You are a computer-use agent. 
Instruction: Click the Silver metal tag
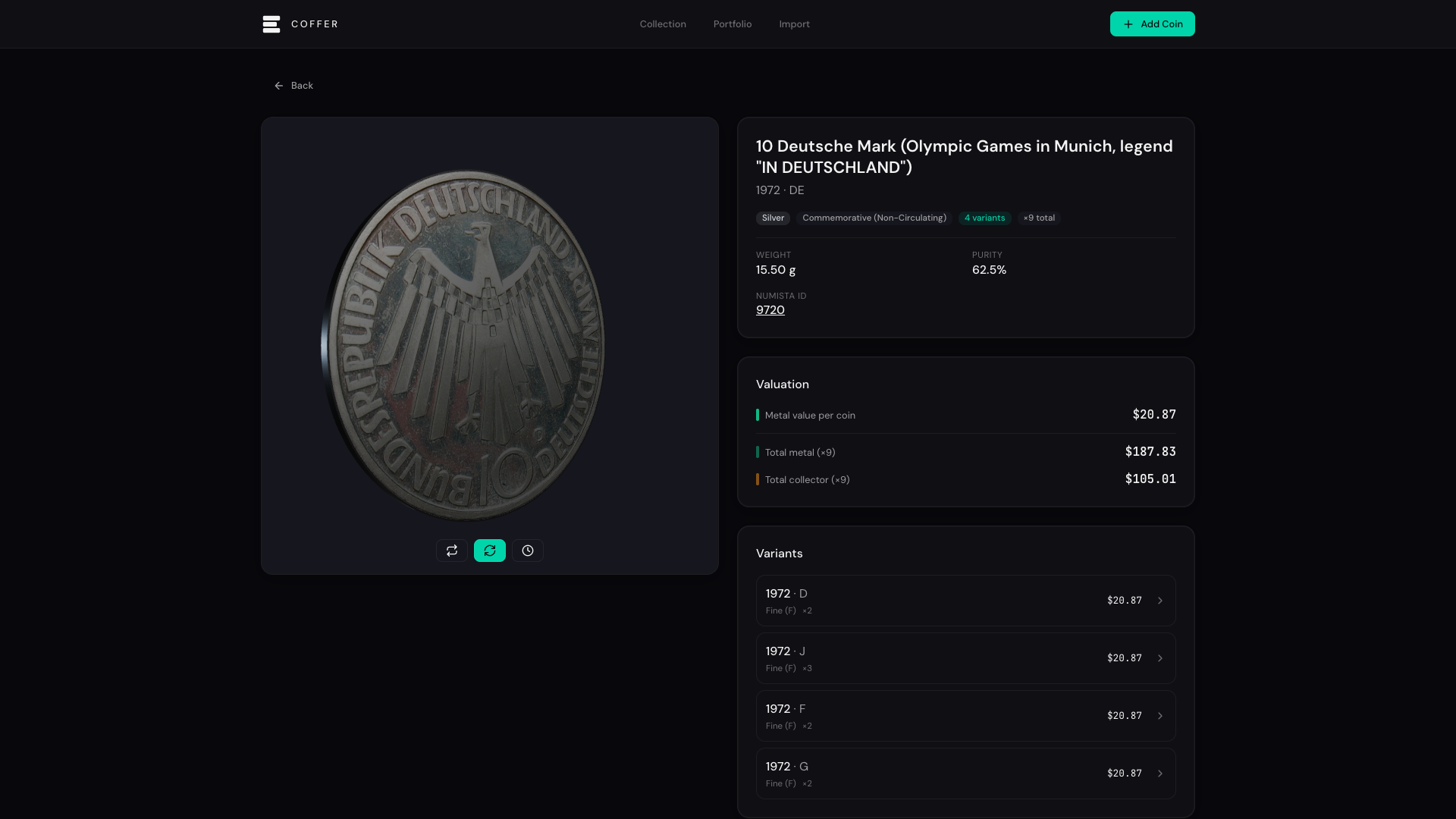pos(773,218)
